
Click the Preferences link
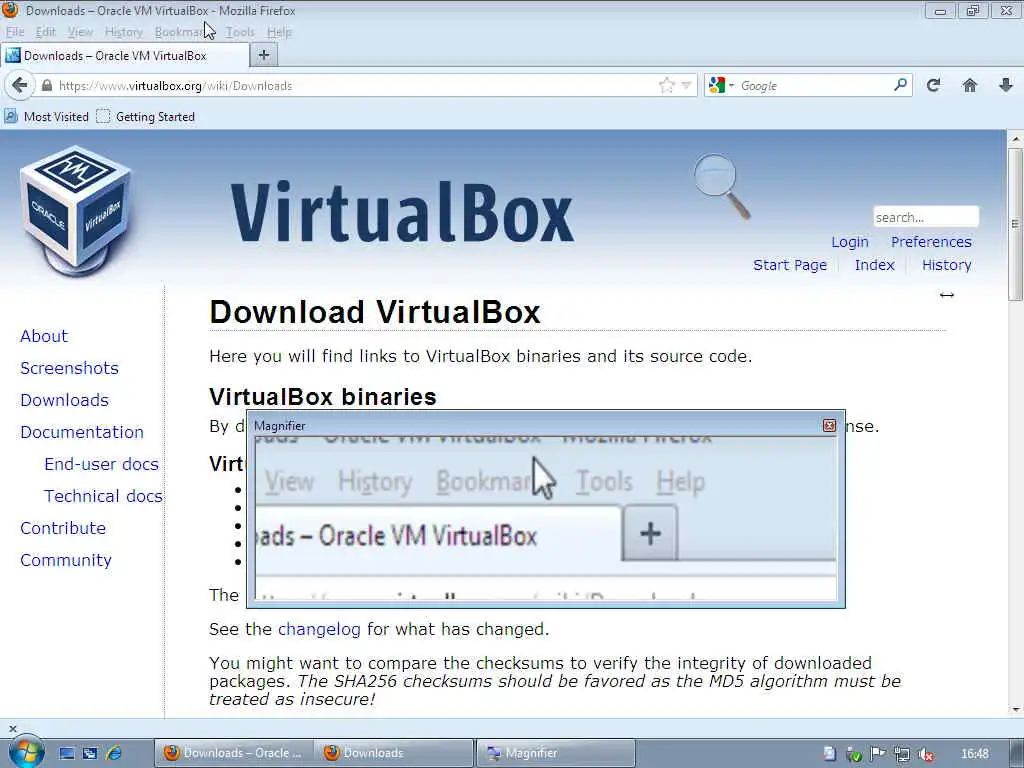tap(931, 242)
